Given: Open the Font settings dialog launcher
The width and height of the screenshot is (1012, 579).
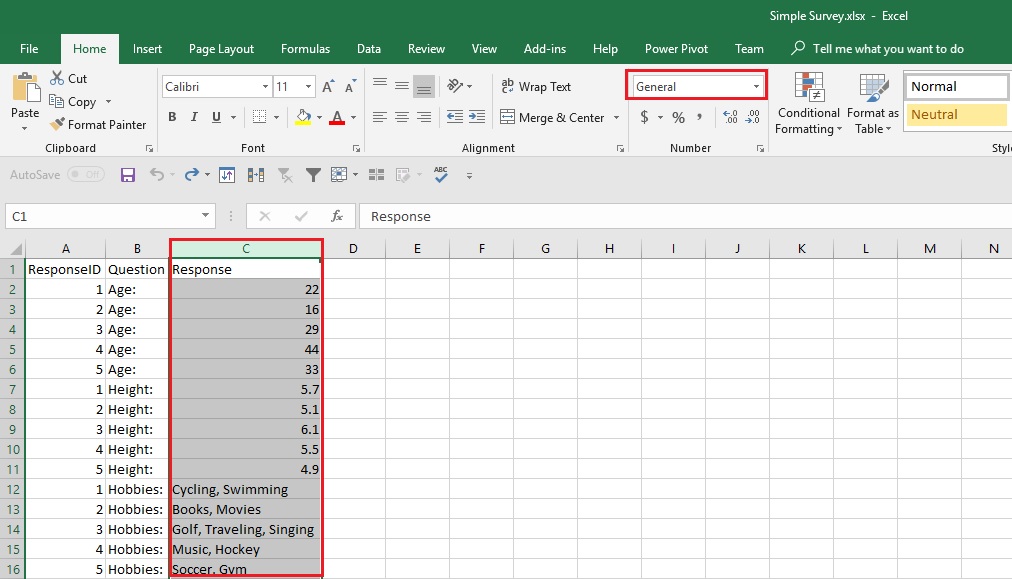Looking at the screenshot, I should point(356,148).
